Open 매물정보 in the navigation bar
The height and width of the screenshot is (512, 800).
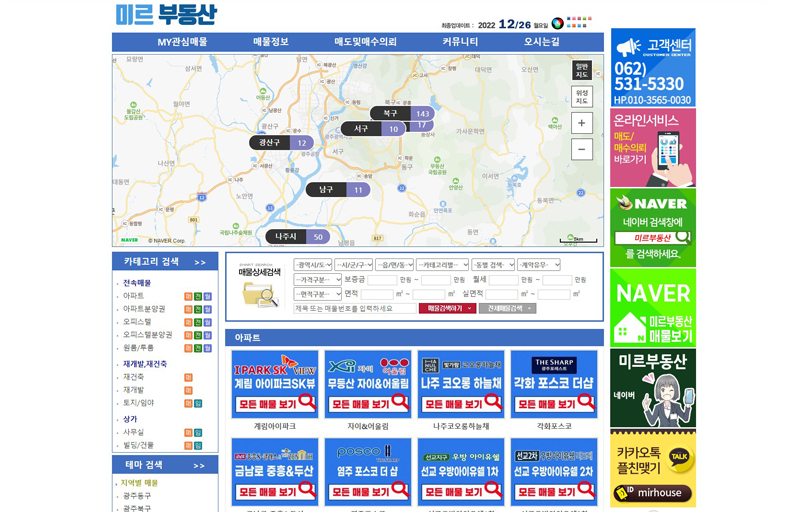pos(271,42)
